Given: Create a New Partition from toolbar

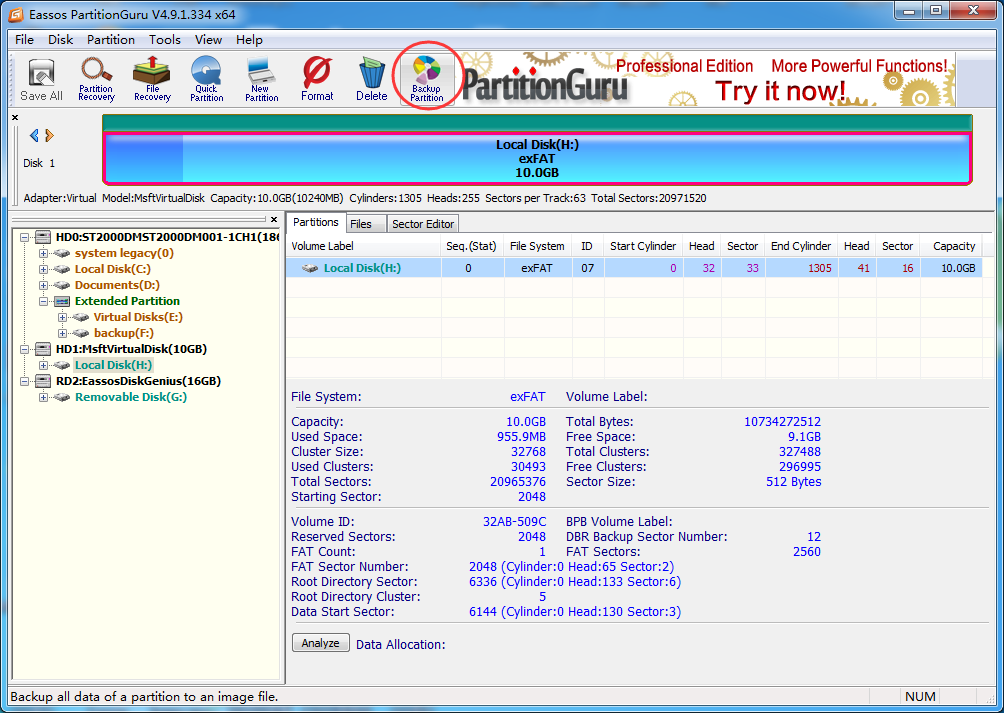Looking at the screenshot, I should tap(261, 79).
